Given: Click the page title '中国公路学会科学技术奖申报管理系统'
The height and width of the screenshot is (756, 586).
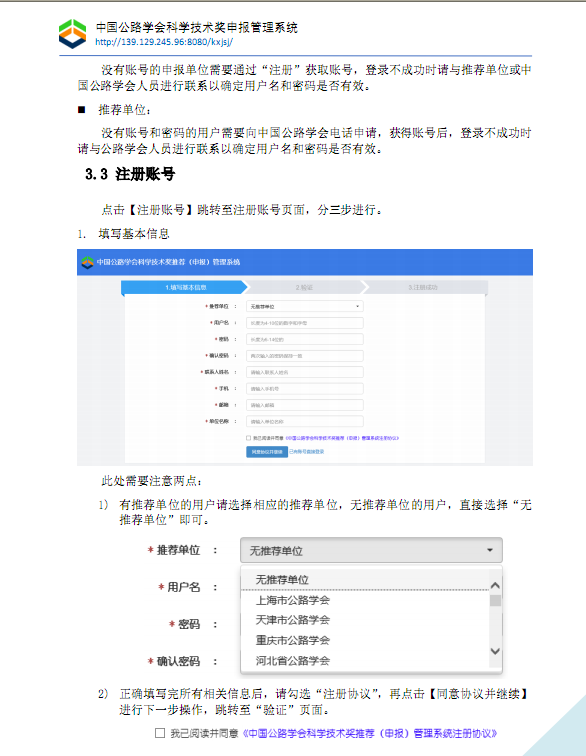Looking at the screenshot, I should tap(196, 27).
